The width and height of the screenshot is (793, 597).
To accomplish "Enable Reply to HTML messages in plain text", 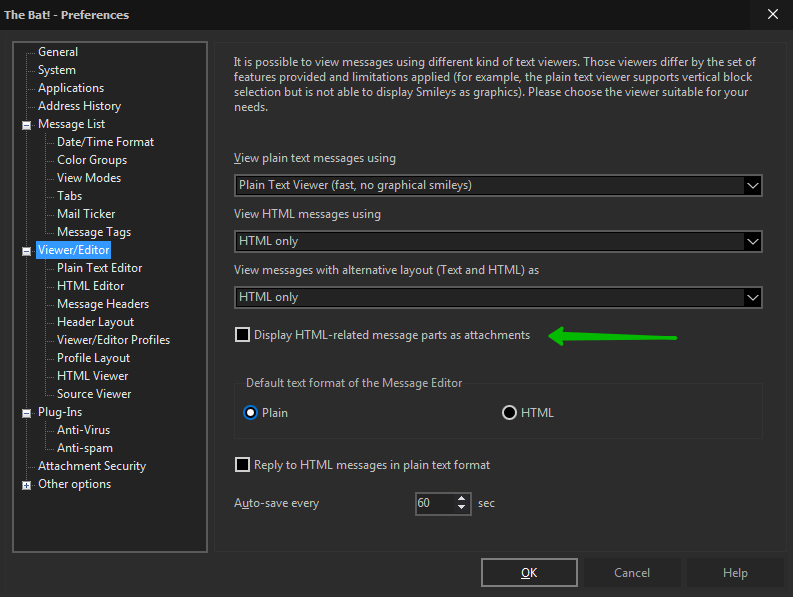I will (242, 464).
